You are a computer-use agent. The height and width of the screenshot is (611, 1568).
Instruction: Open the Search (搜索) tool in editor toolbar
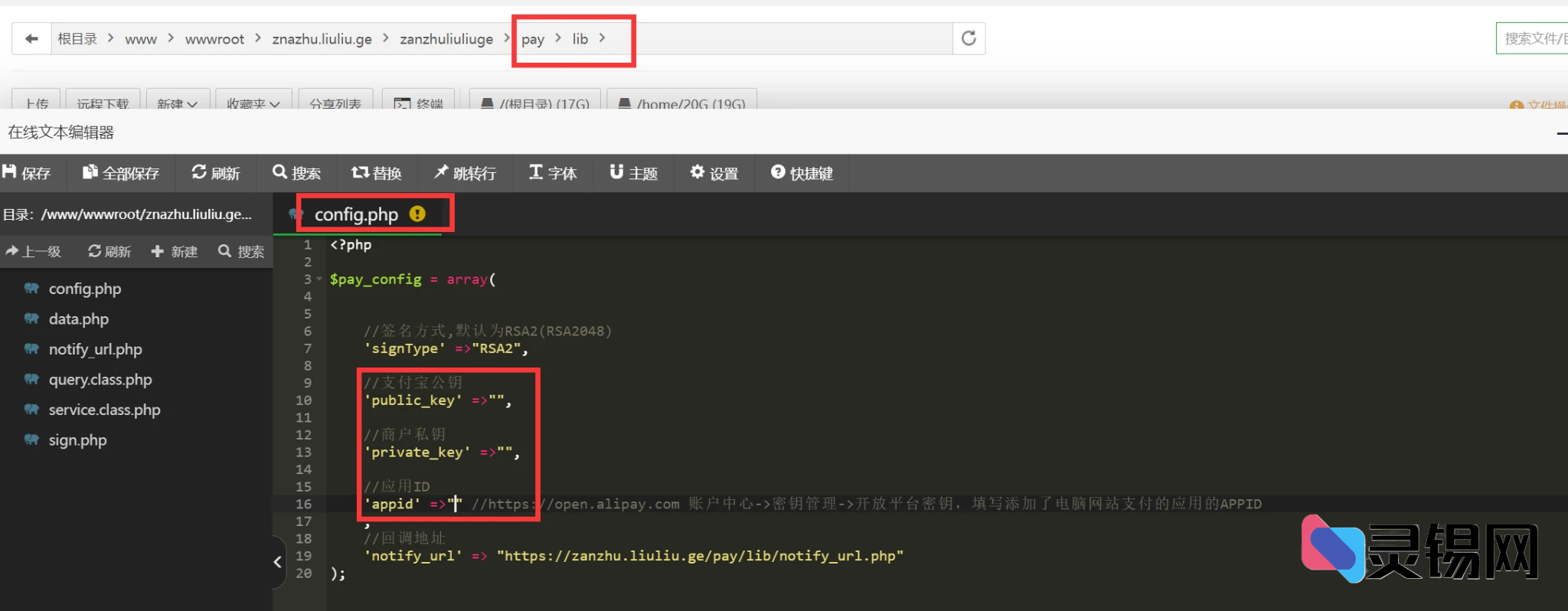point(297,173)
